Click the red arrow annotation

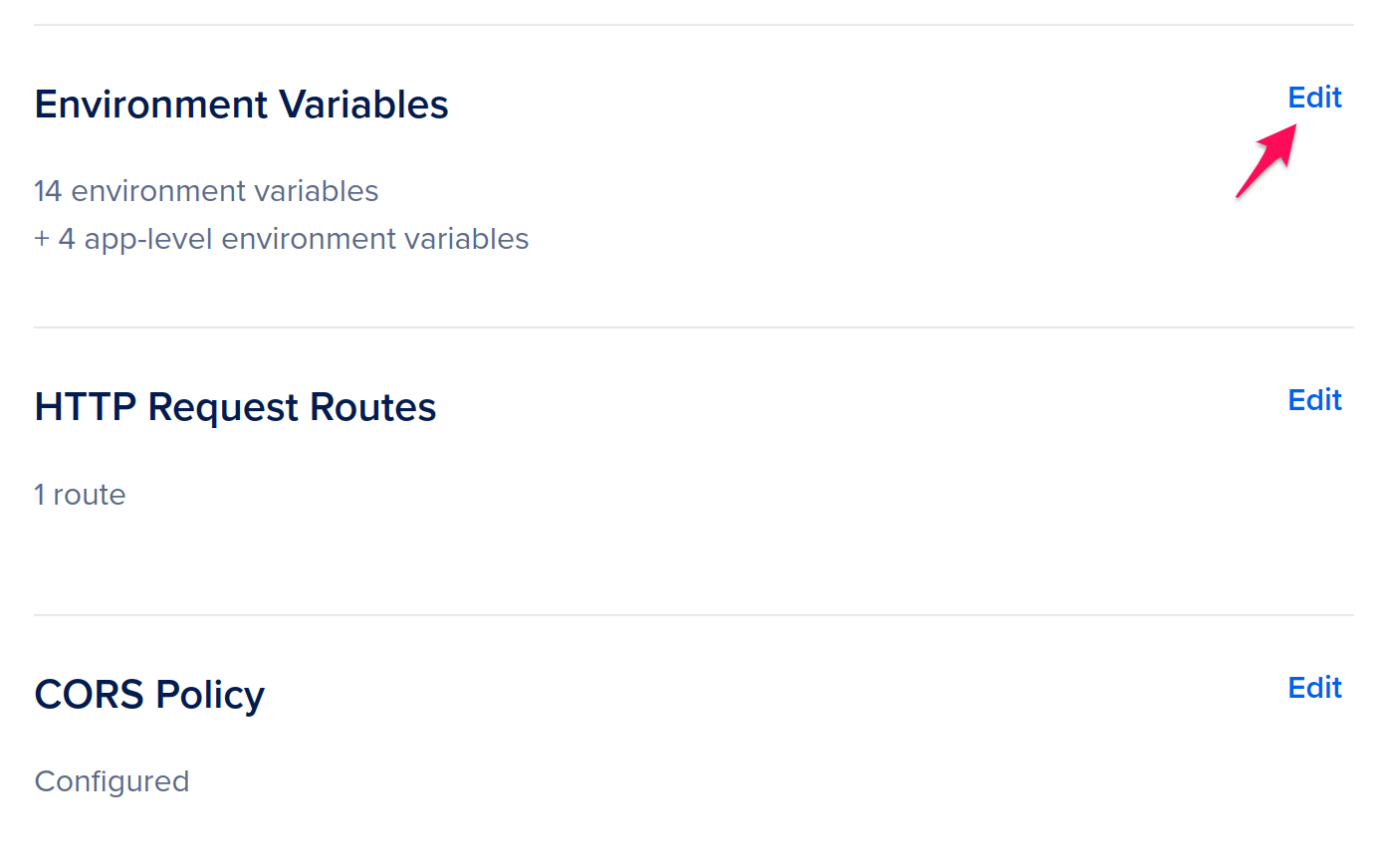click(x=1267, y=160)
